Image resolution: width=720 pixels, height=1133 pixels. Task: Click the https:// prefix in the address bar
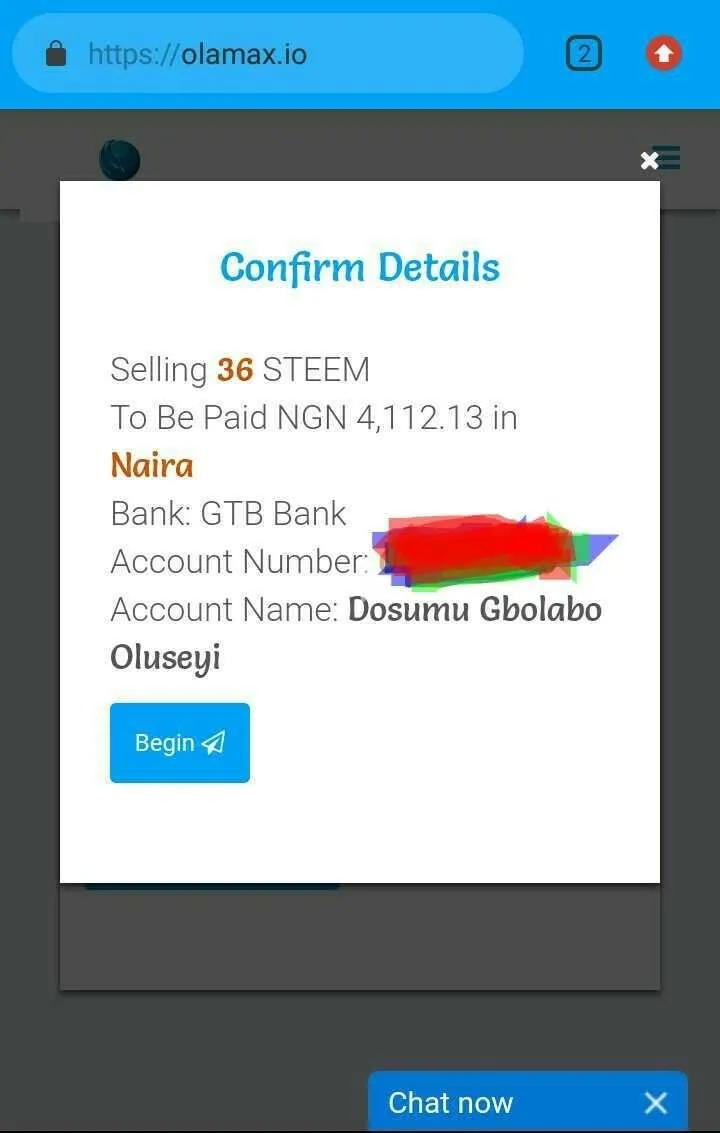coord(133,53)
